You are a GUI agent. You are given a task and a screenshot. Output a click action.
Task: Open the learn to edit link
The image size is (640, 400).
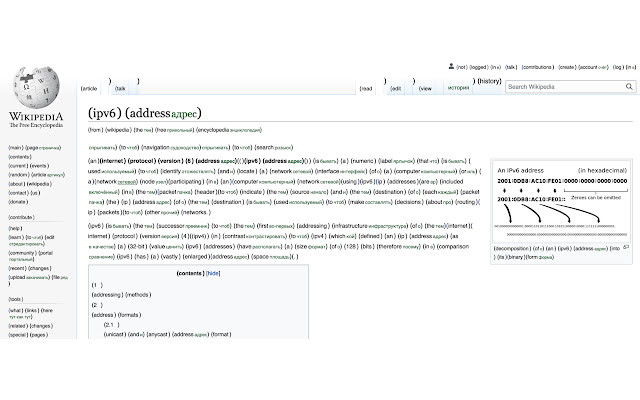(31, 240)
